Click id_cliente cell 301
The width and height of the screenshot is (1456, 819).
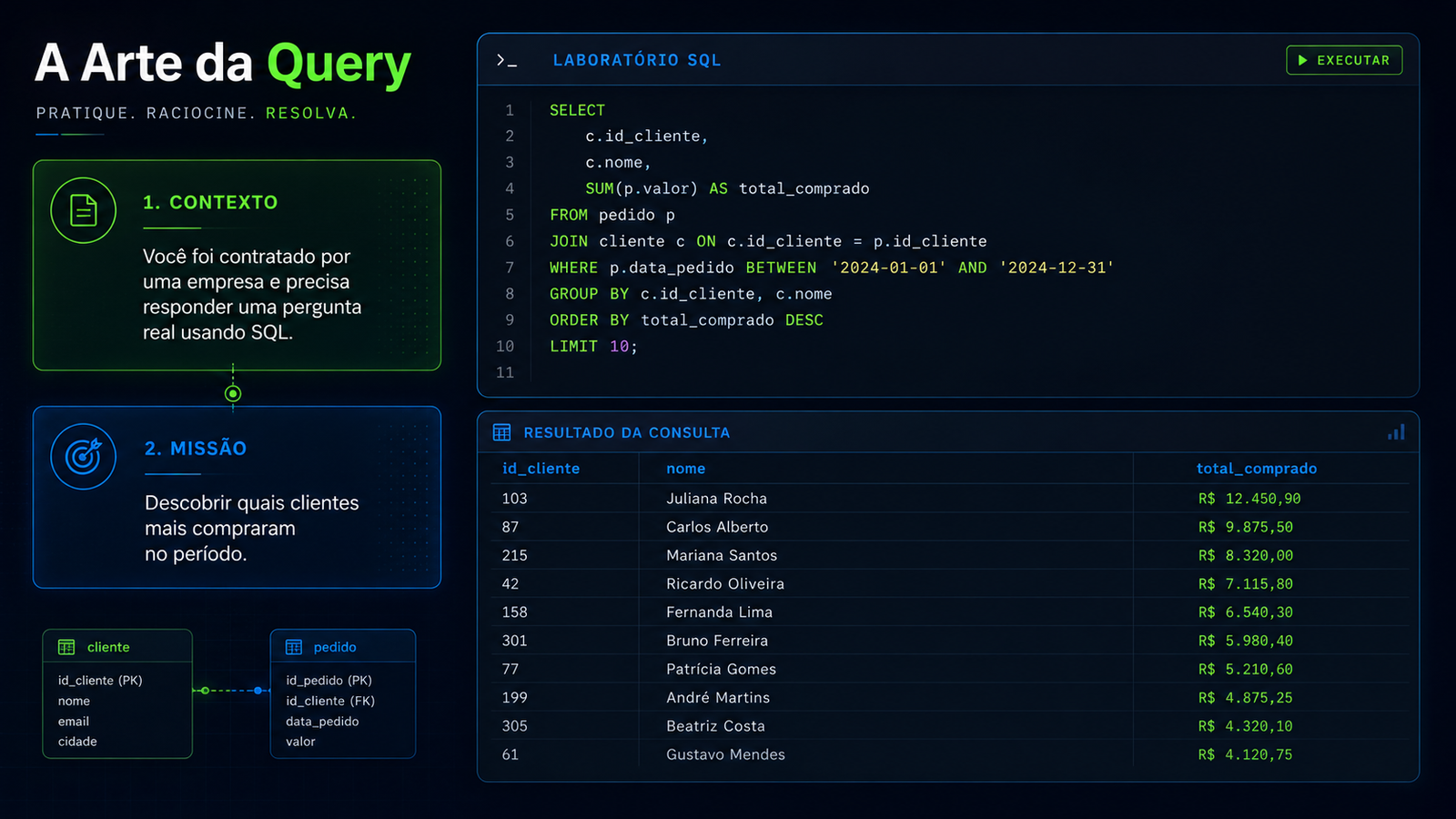pos(515,641)
